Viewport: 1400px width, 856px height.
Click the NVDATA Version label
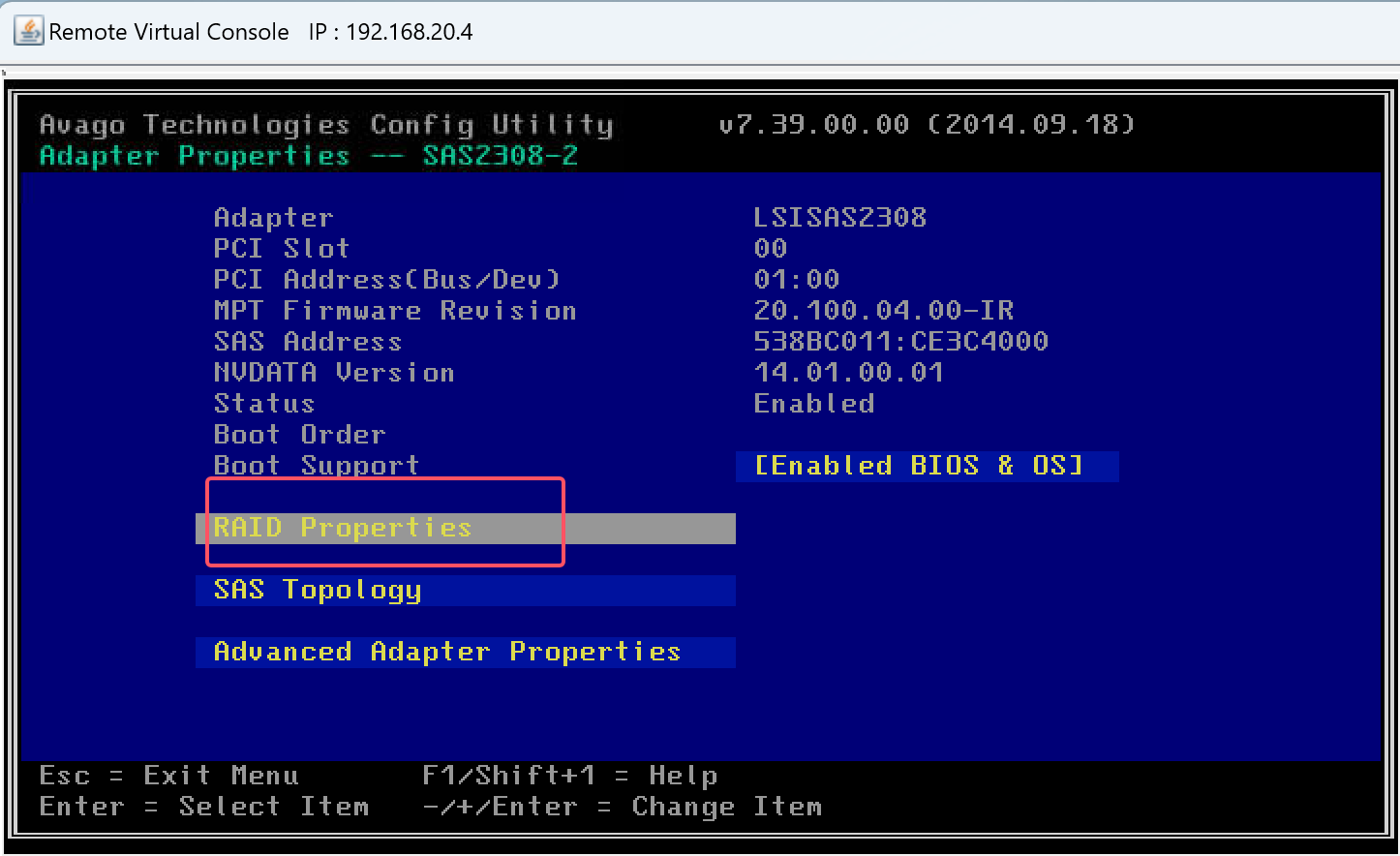[334, 372]
